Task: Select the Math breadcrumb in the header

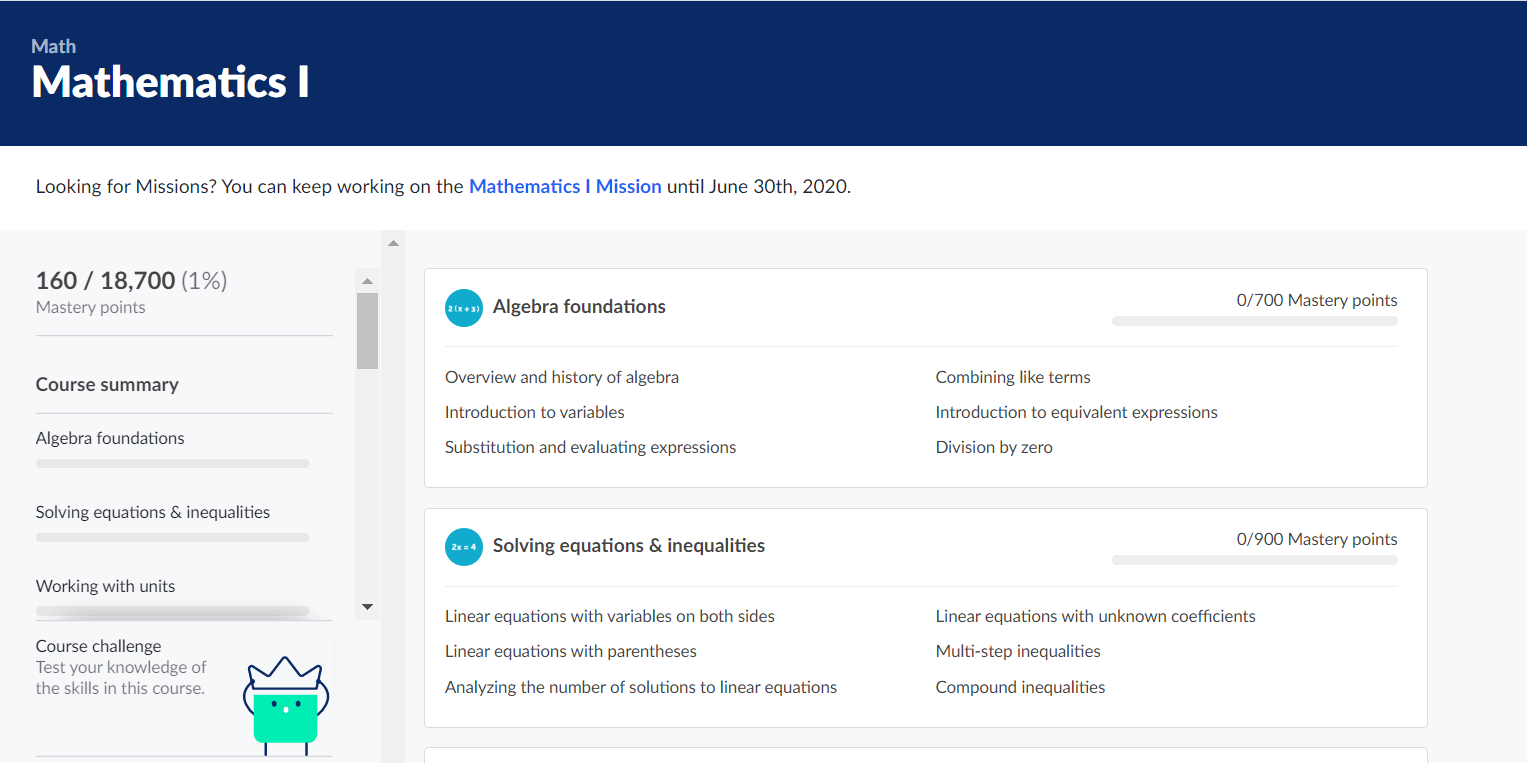Action: [54, 46]
